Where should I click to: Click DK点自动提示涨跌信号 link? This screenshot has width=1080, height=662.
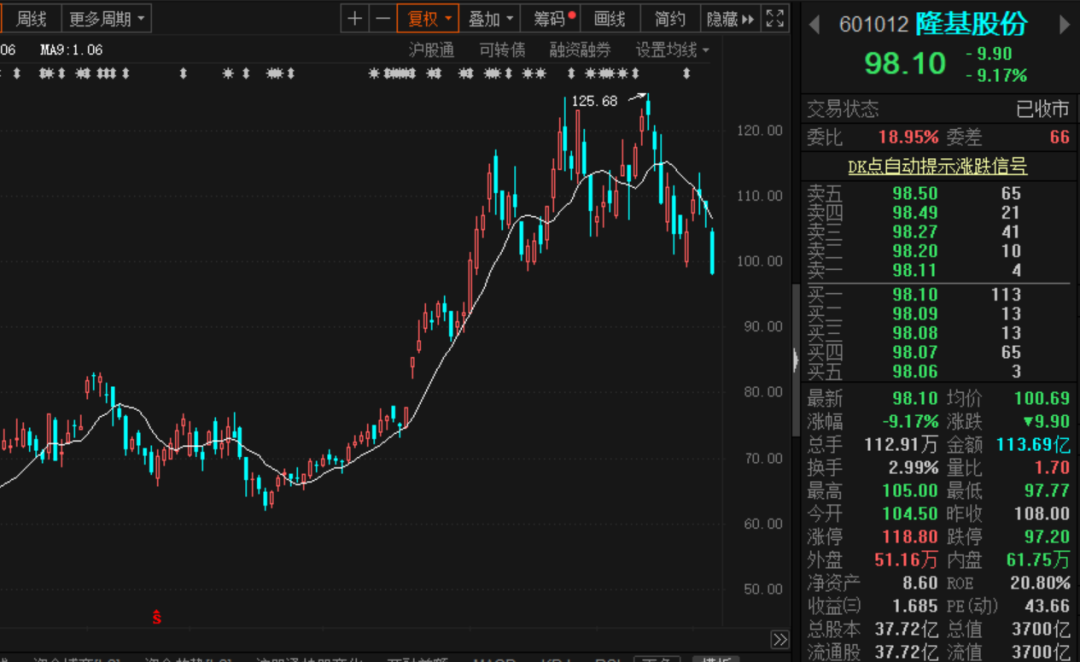point(937,167)
